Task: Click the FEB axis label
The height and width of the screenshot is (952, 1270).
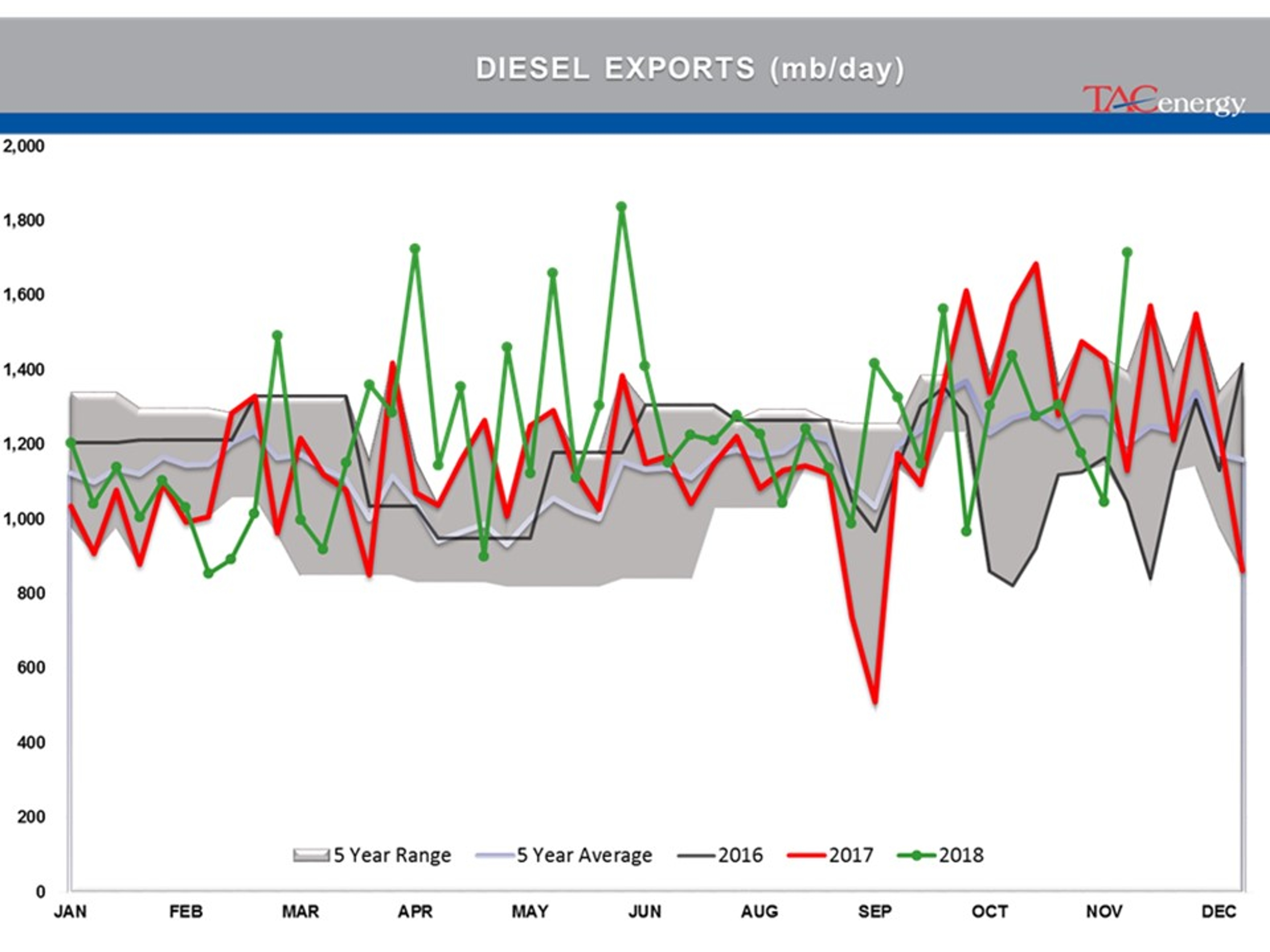Action: (x=186, y=911)
